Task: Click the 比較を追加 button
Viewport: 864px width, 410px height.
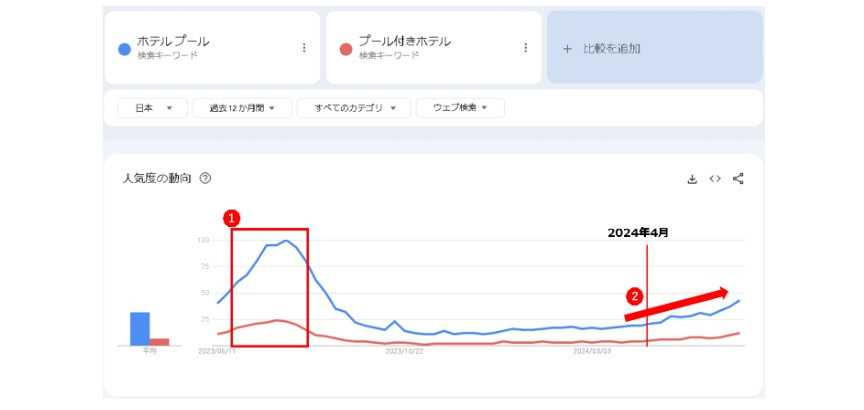Action: pos(654,48)
